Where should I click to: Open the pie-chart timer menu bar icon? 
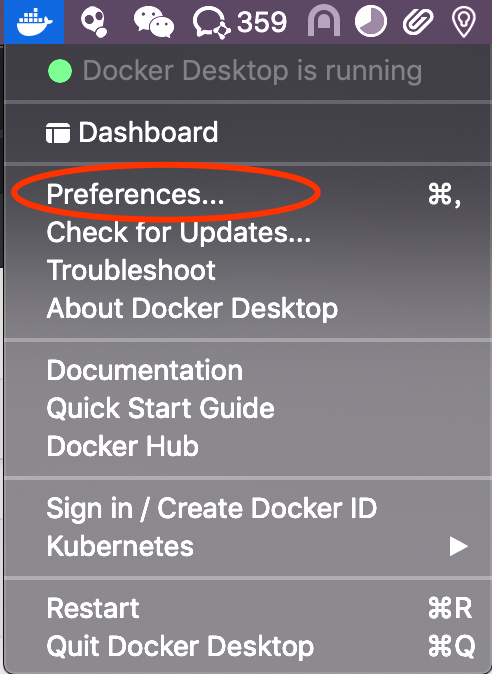pyautogui.click(x=371, y=21)
